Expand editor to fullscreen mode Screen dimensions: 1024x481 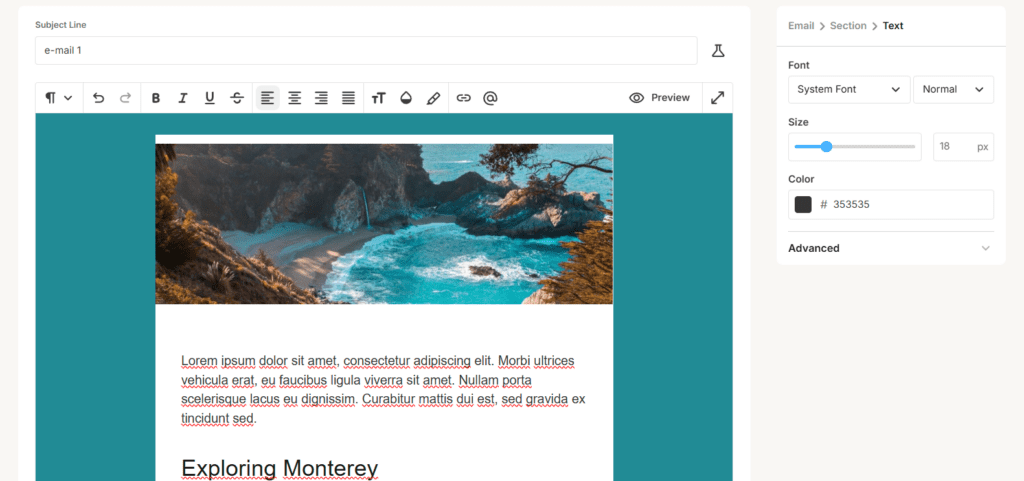pyautogui.click(x=718, y=98)
